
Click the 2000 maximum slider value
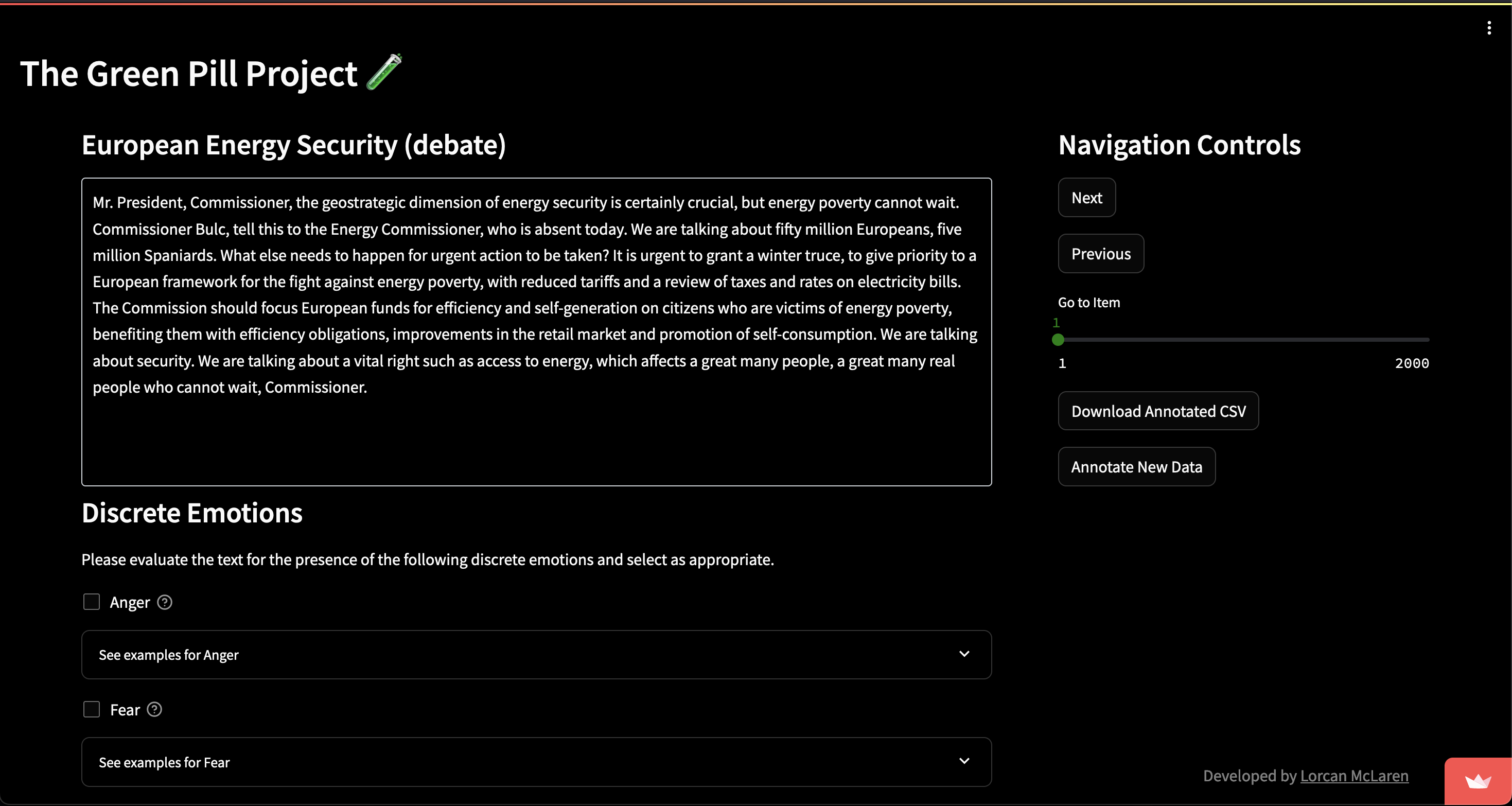click(x=1412, y=363)
